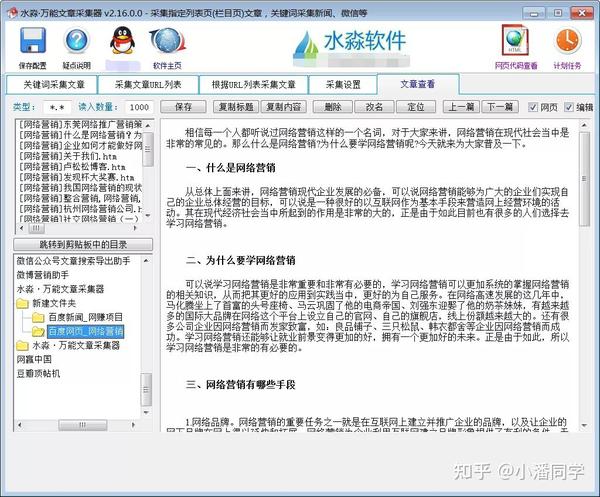Image resolution: width=600 pixels, height=497 pixels.
Task: Click article content scroll up arrow
Action: click(x=584, y=125)
